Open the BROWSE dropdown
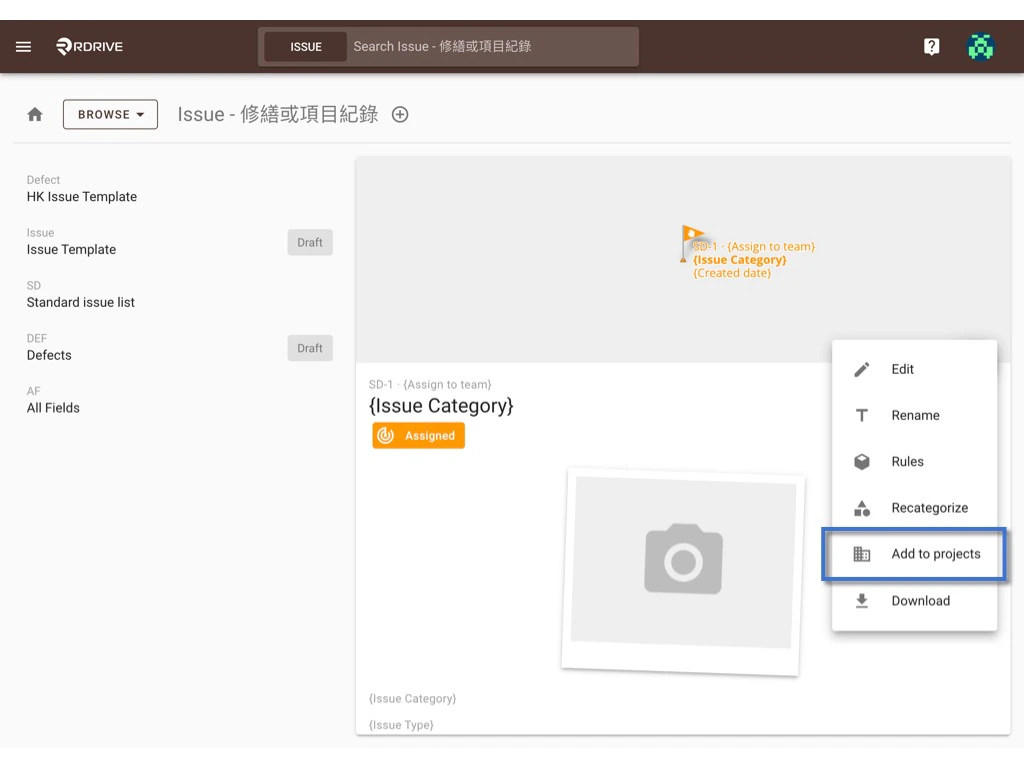 pyautogui.click(x=110, y=114)
